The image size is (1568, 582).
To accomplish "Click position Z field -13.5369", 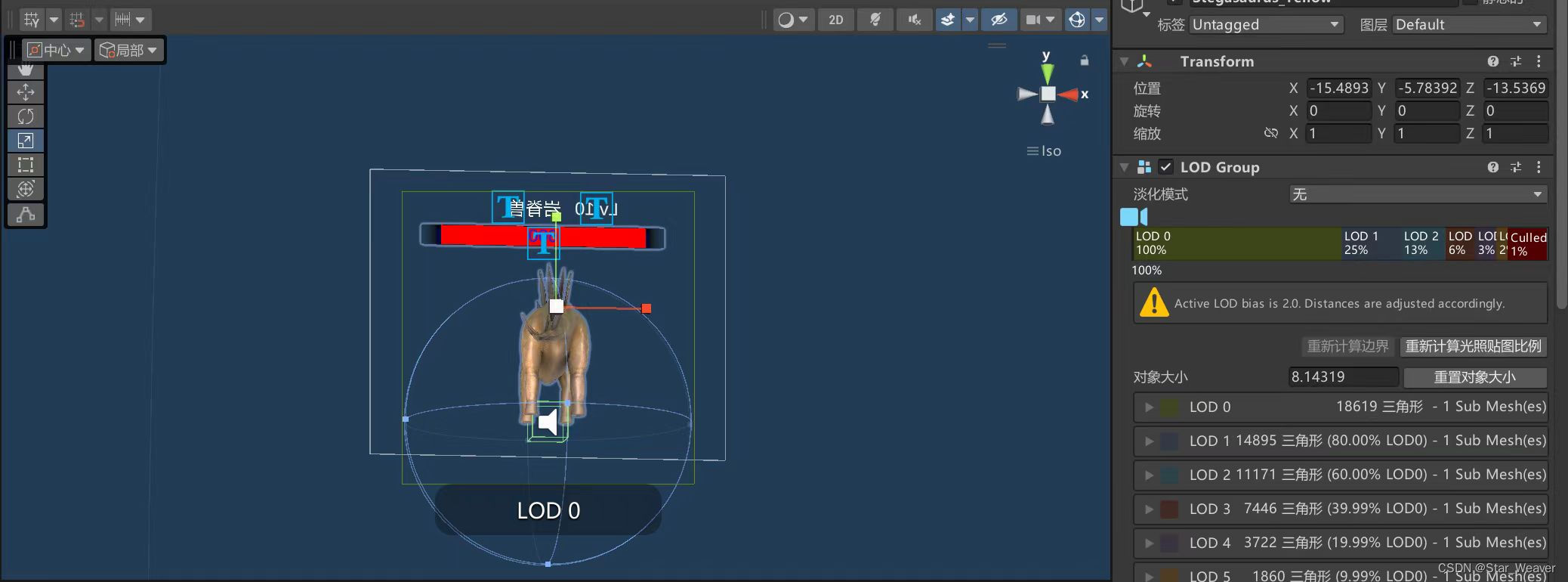I will coord(1516,88).
